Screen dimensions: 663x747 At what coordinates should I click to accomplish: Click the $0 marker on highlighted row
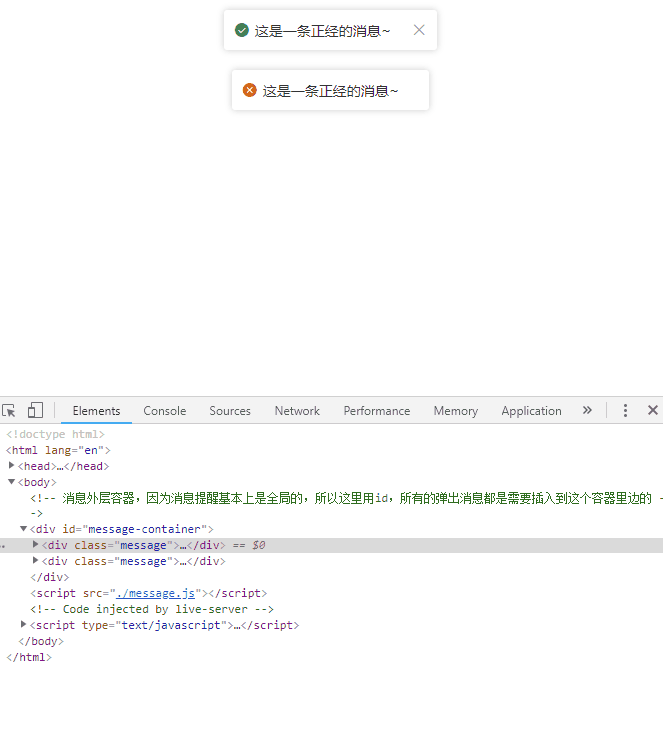point(259,545)
